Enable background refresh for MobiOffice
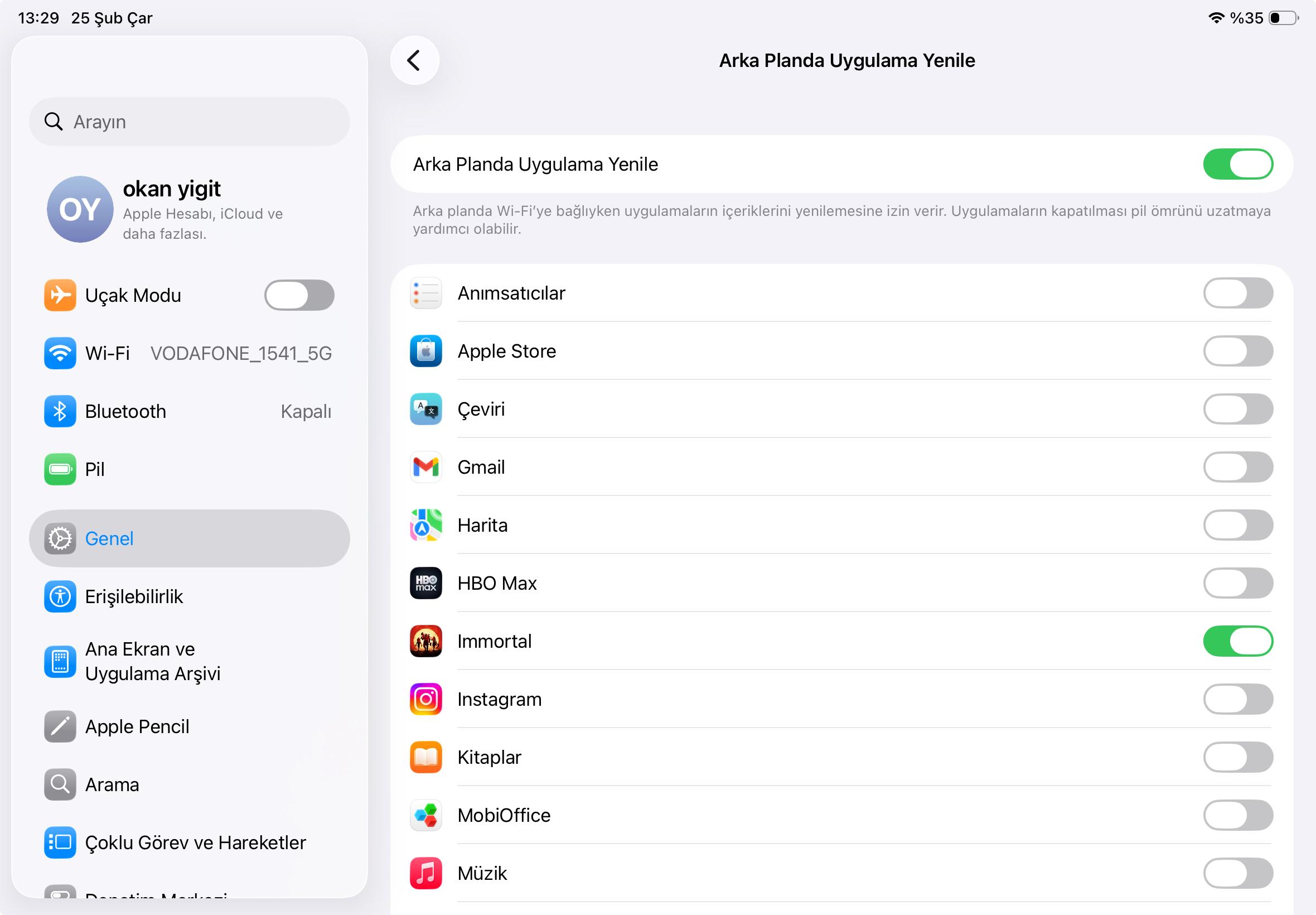 [1238, 815]
